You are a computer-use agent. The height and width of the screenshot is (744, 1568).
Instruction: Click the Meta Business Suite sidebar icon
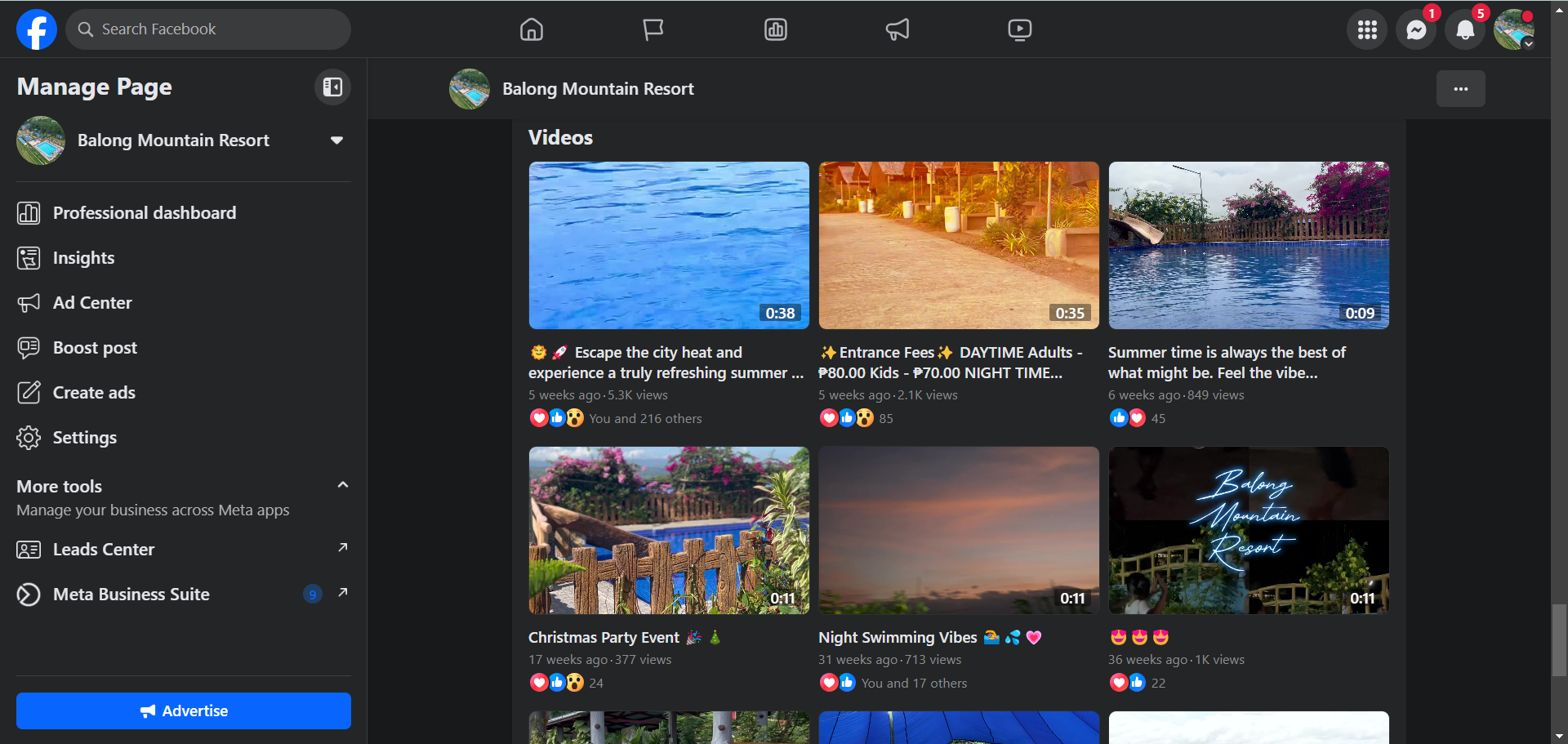29,595
